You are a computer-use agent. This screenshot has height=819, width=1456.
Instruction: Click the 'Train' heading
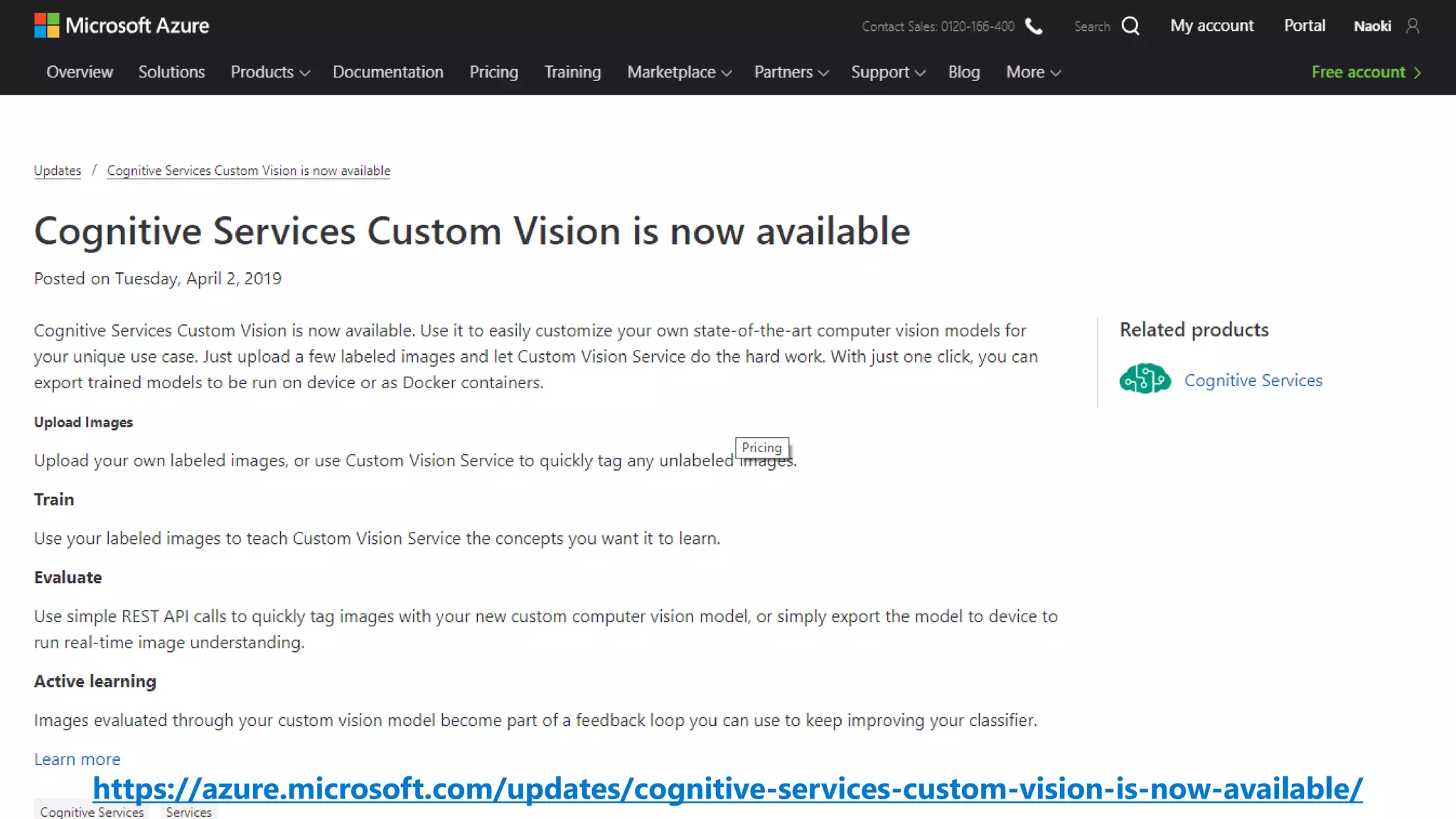click(x=54, y=500)
